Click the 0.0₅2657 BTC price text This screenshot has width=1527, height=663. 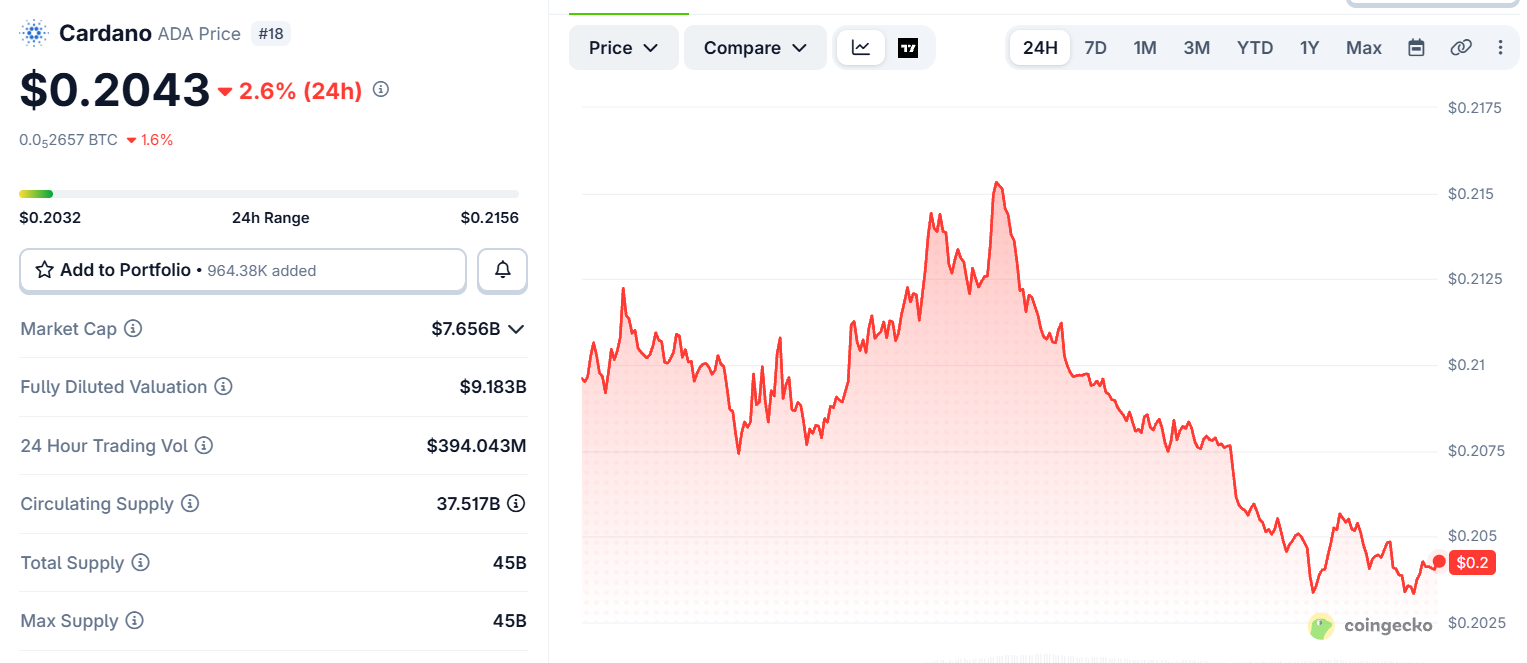[68, 140]
